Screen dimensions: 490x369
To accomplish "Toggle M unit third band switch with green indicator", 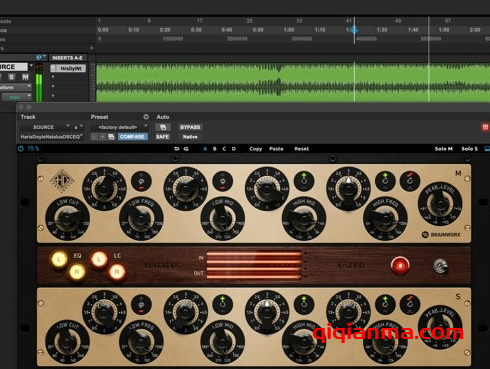I will 304,182.
